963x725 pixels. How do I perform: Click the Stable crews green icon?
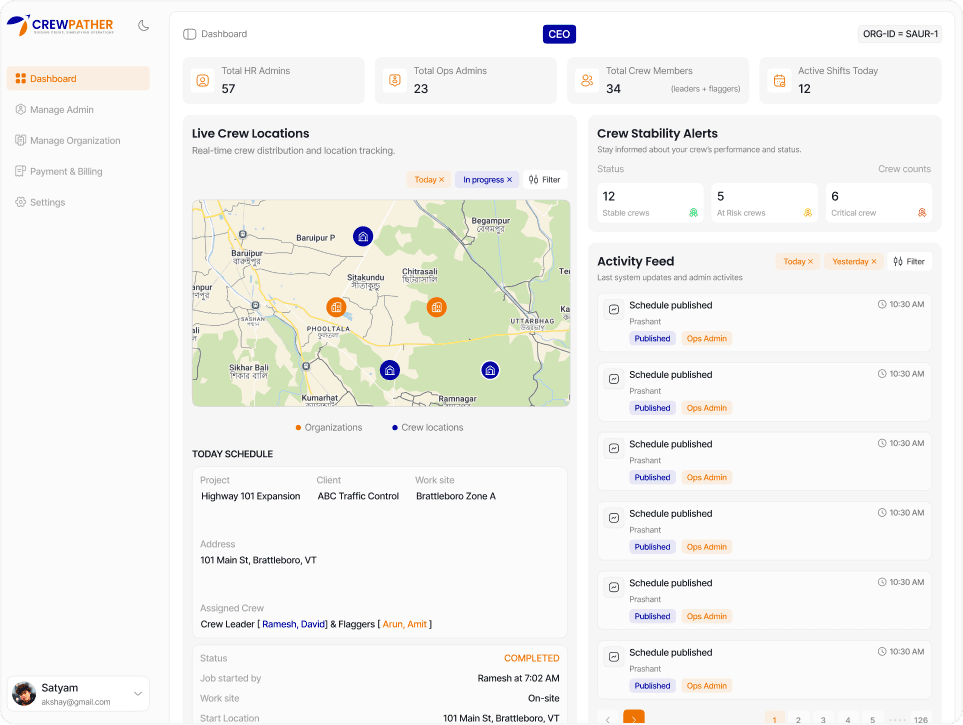click(x=693, y=213)
